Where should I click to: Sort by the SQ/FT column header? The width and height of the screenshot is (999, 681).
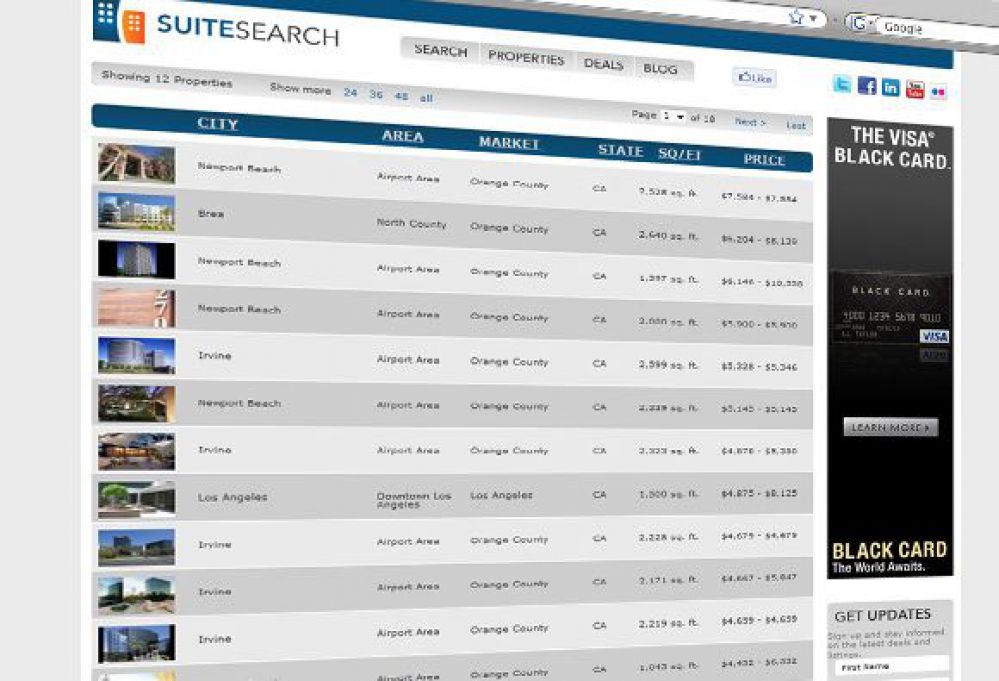(x=679, y=154)
